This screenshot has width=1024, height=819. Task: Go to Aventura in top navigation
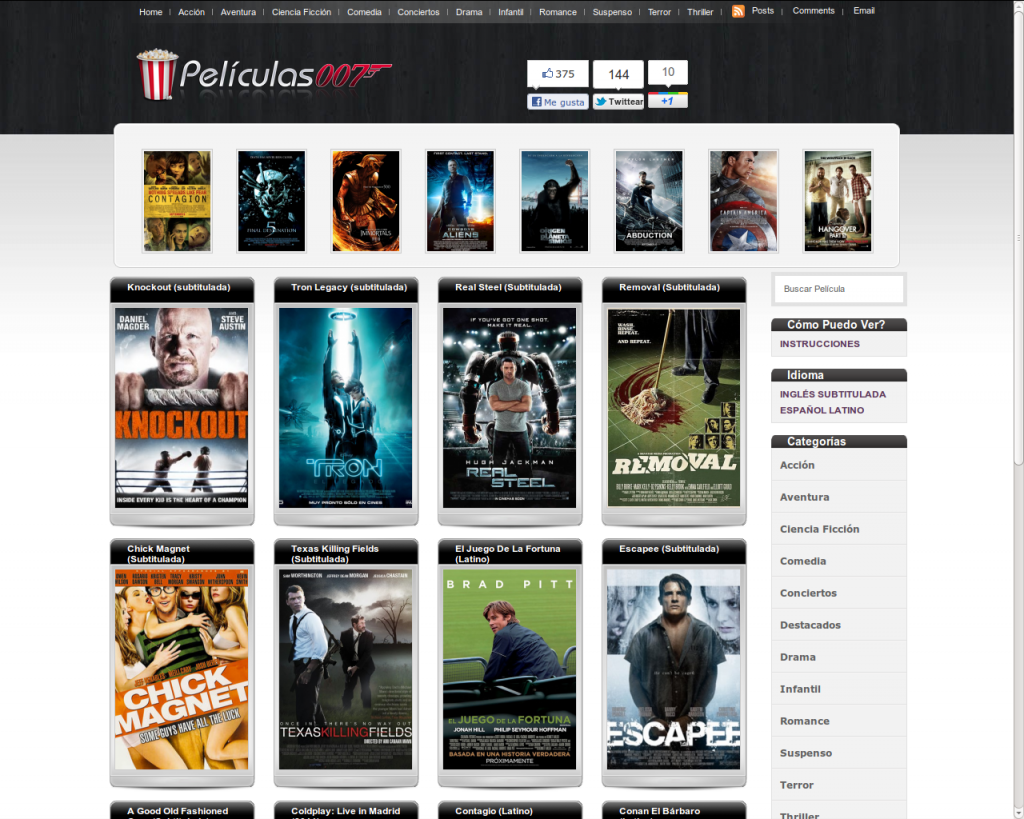click(238, 12)
